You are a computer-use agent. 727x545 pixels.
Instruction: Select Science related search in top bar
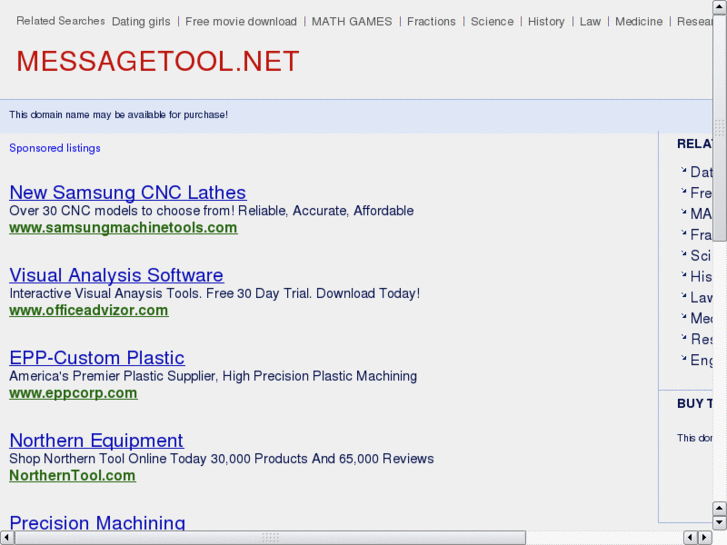[x=492, y=21]
